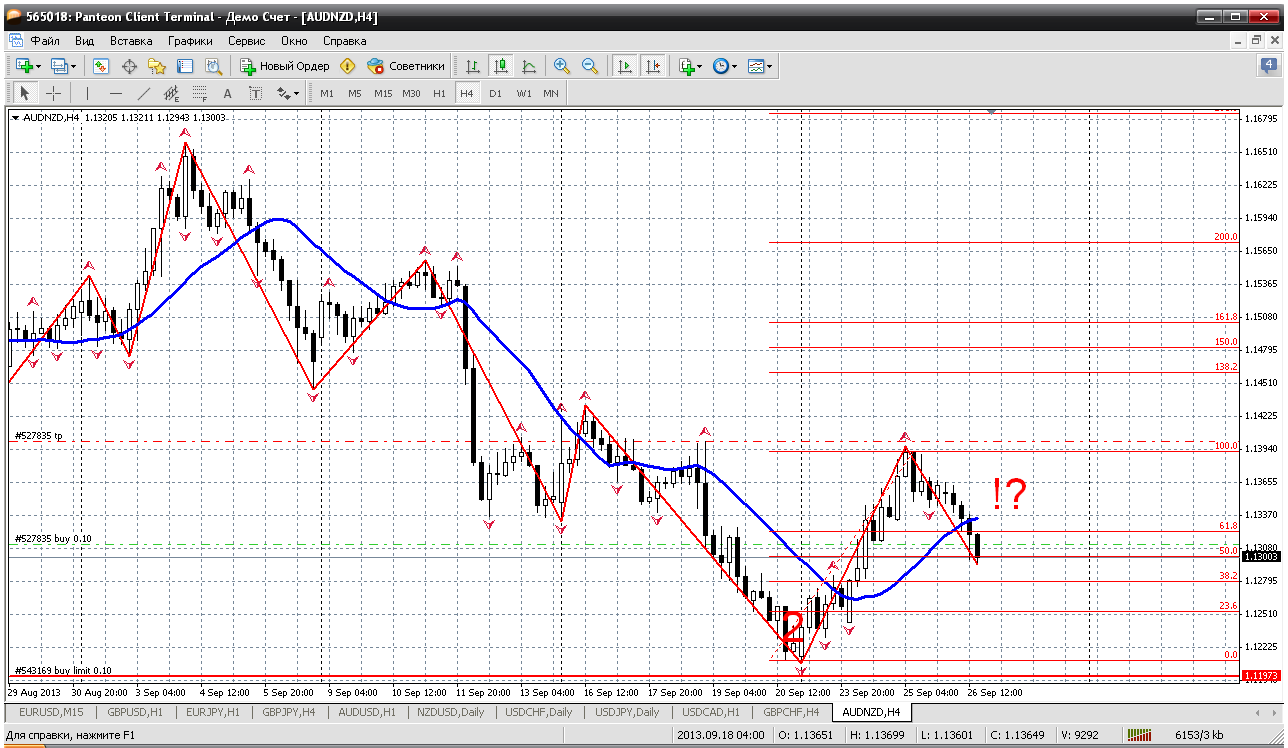Click the connection status bars indicator

(x=1141, y=736)
